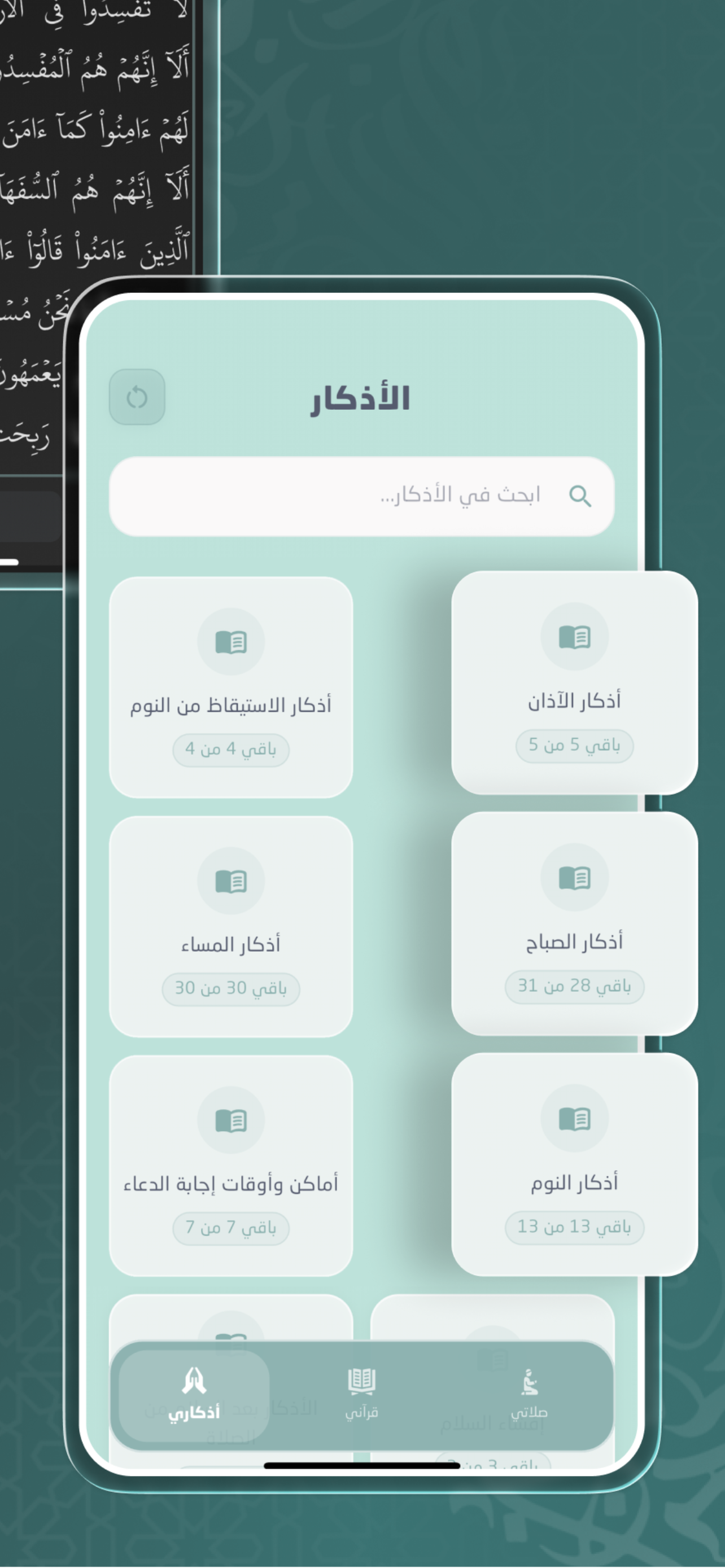Tap the باقي 7 من 7 badge
The width and height of the screenshot is (725, 1568).
(231, 1228)
